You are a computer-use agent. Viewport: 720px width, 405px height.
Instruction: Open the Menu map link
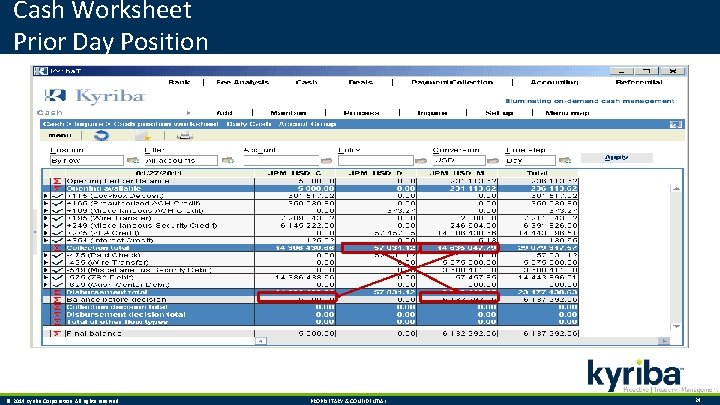567,113
